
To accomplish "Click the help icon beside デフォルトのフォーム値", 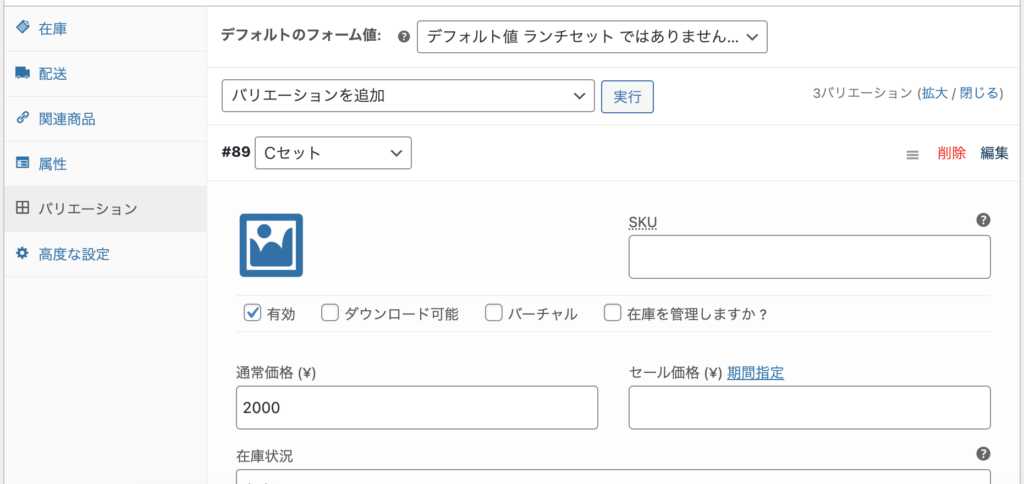I will pyautogui.click(x=404, y=36).
